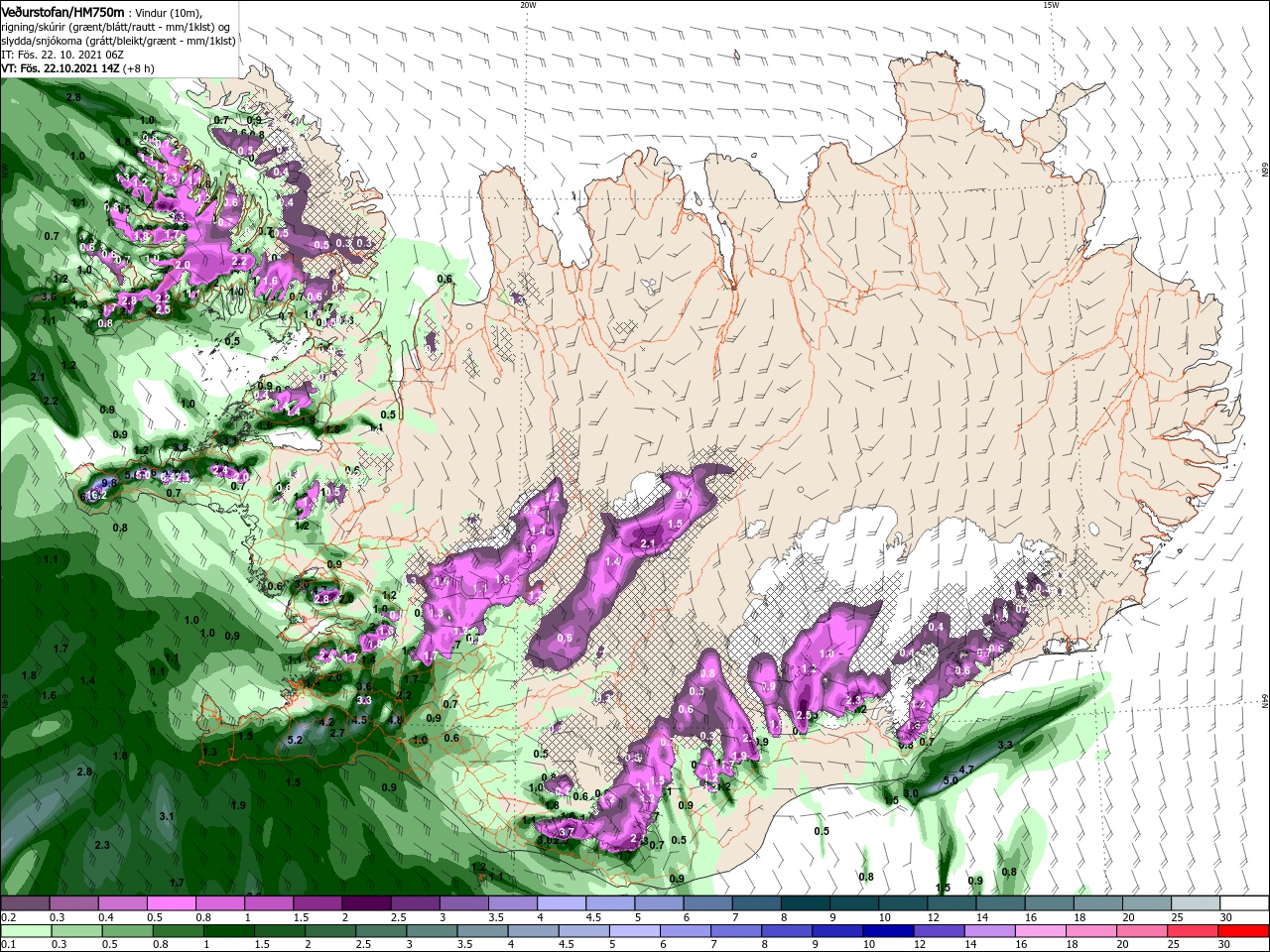Screen dimensions: 1270x952
Task: Click the "12" label in the snow legend
Action: [x=934, y=916]
